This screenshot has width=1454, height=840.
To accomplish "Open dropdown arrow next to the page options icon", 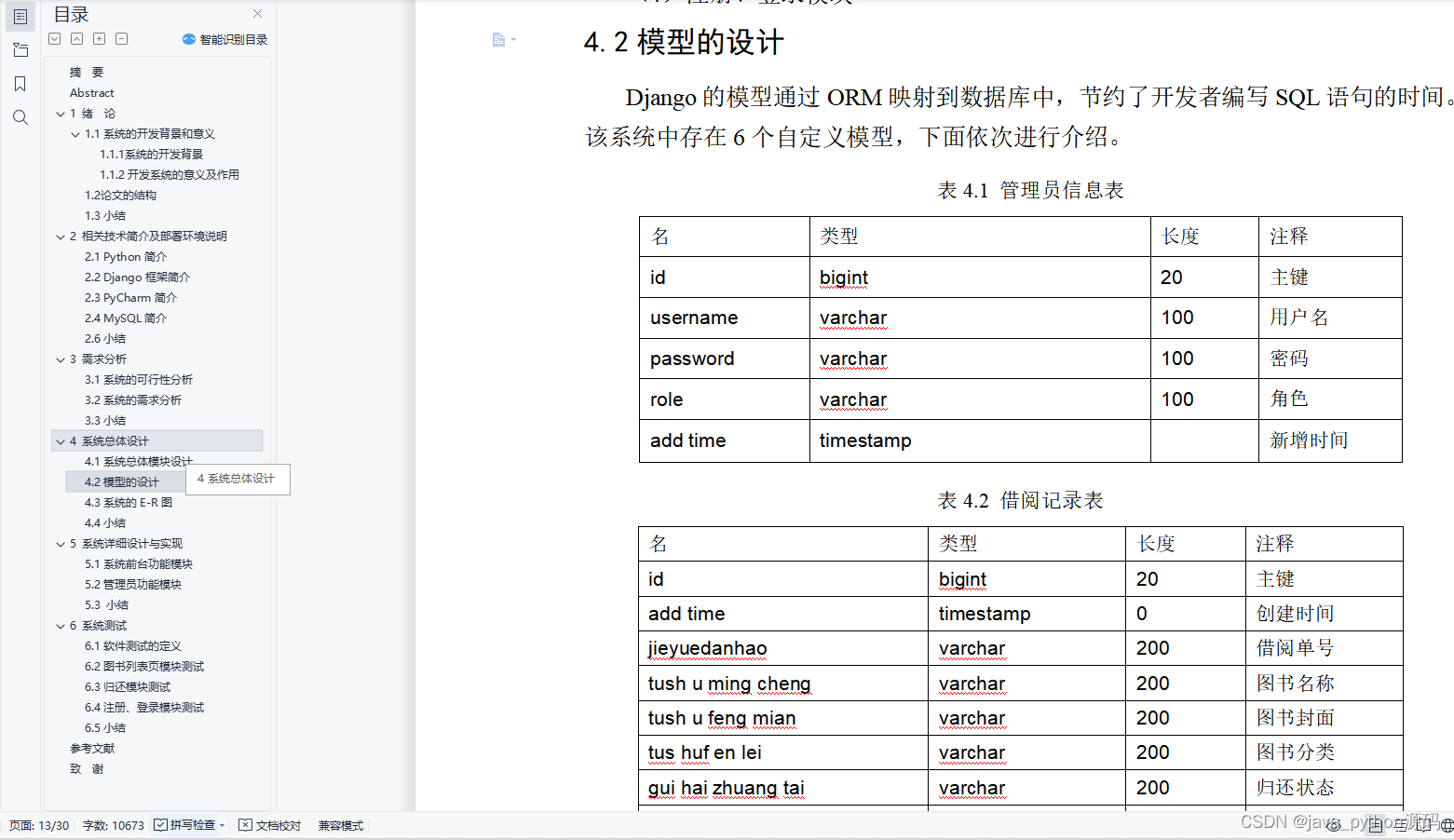I will click(513, 40).
